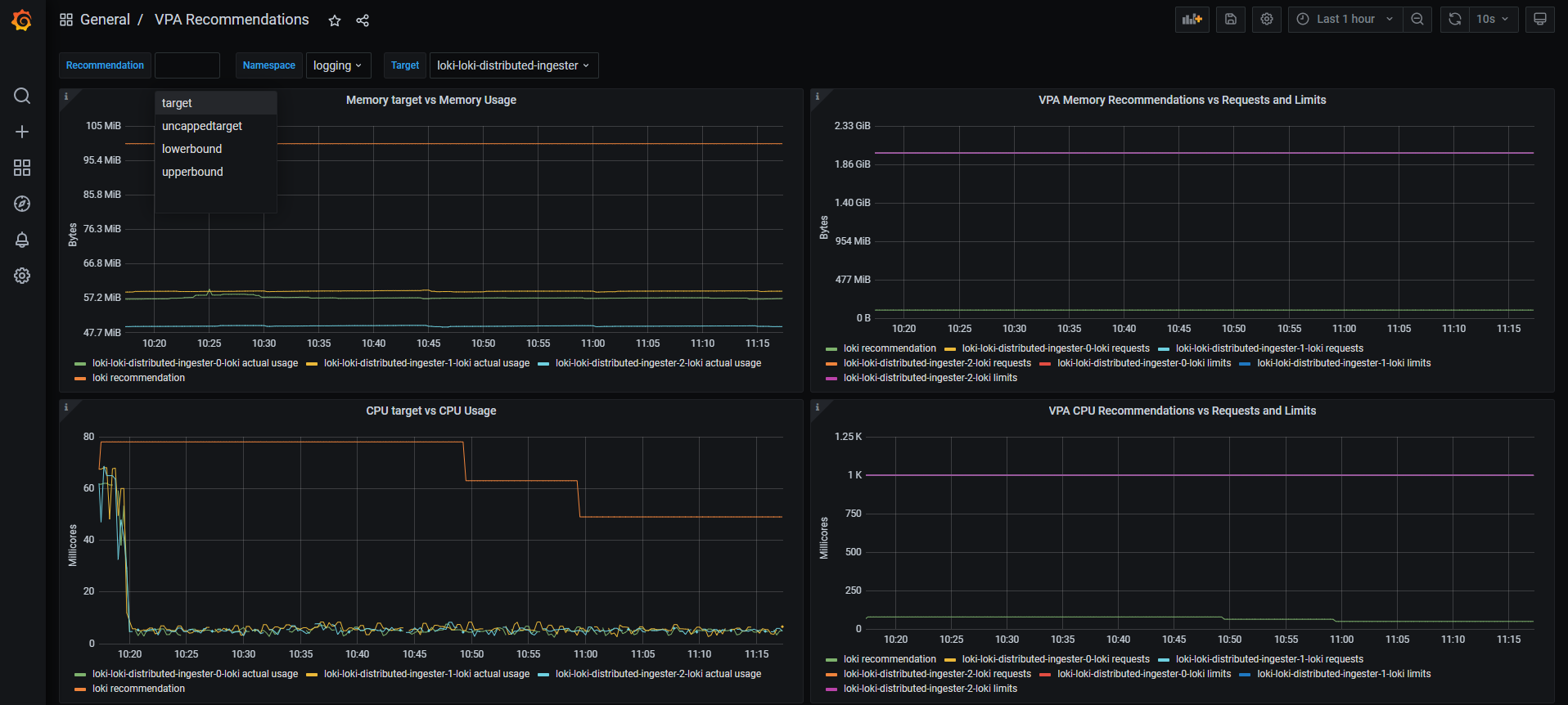Open the Alerting bell icon
This screenshot has width=1568, height=705.
(22, 240)
